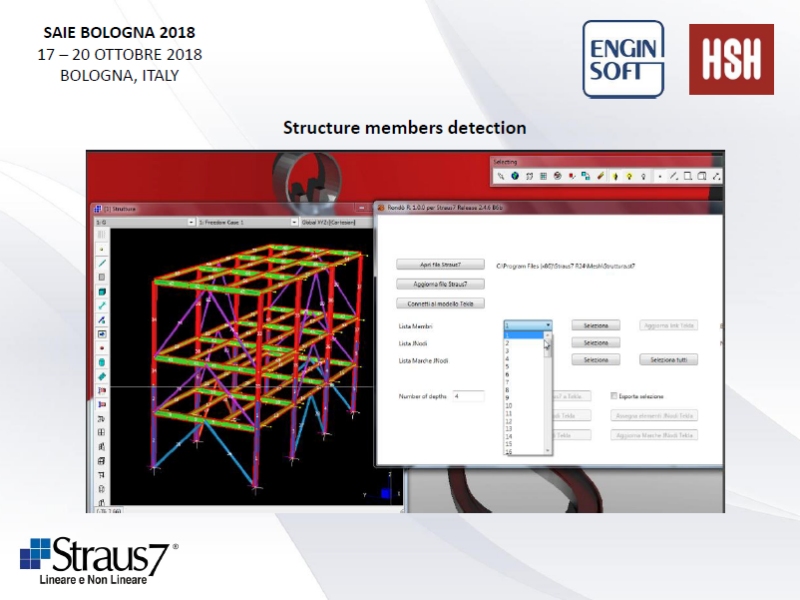Click the globe icon in Selecting toolbar
The width and height of the screenshot is (800, 600).
(515, 177)
